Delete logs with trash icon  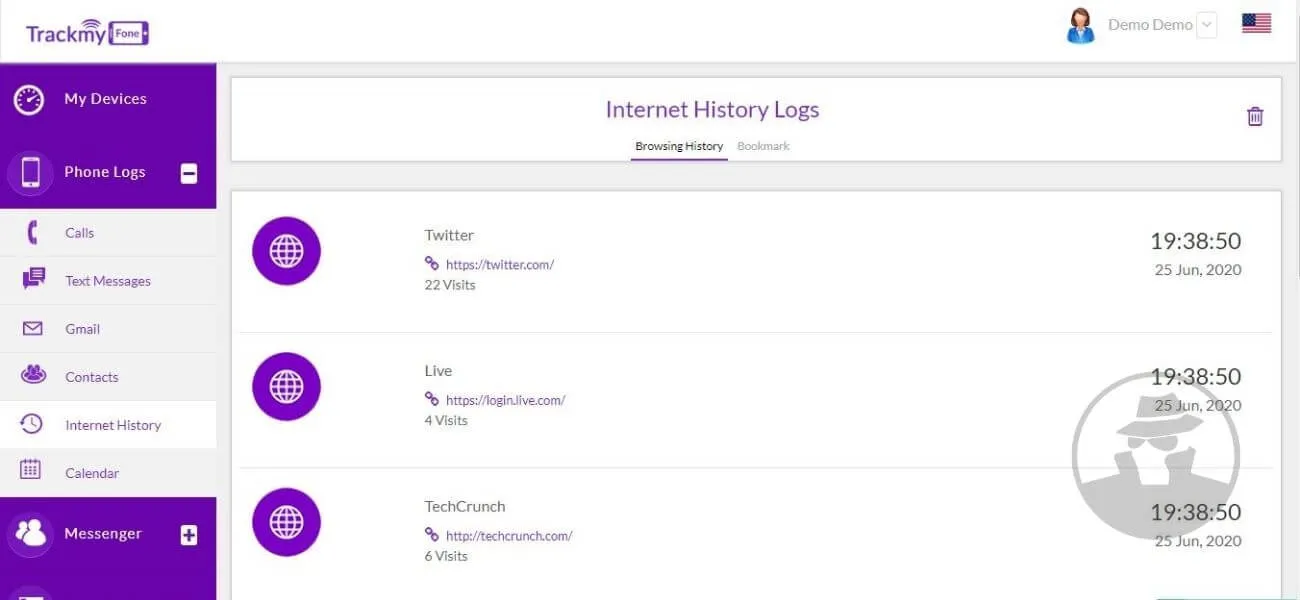[x=1255, y=116]
